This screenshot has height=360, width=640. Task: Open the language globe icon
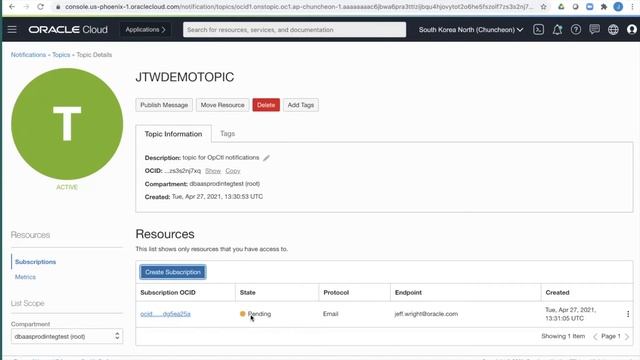coord(613,29)
